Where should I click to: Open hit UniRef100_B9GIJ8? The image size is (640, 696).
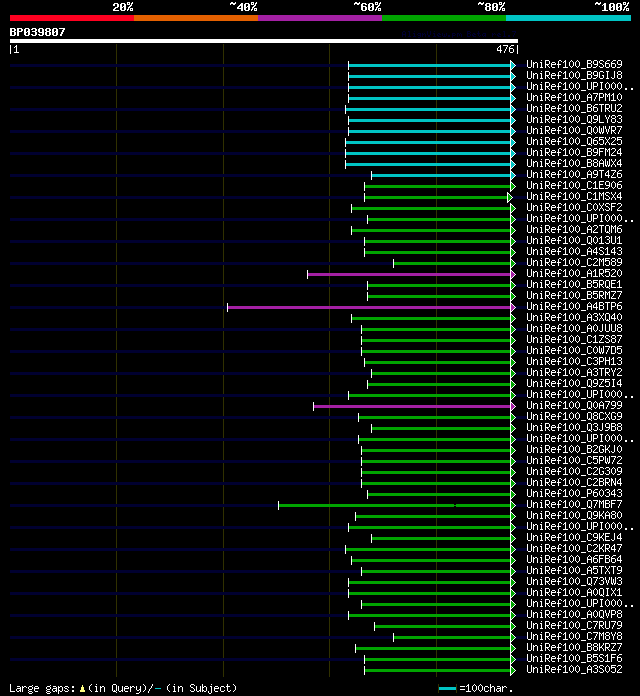point(574,75)
